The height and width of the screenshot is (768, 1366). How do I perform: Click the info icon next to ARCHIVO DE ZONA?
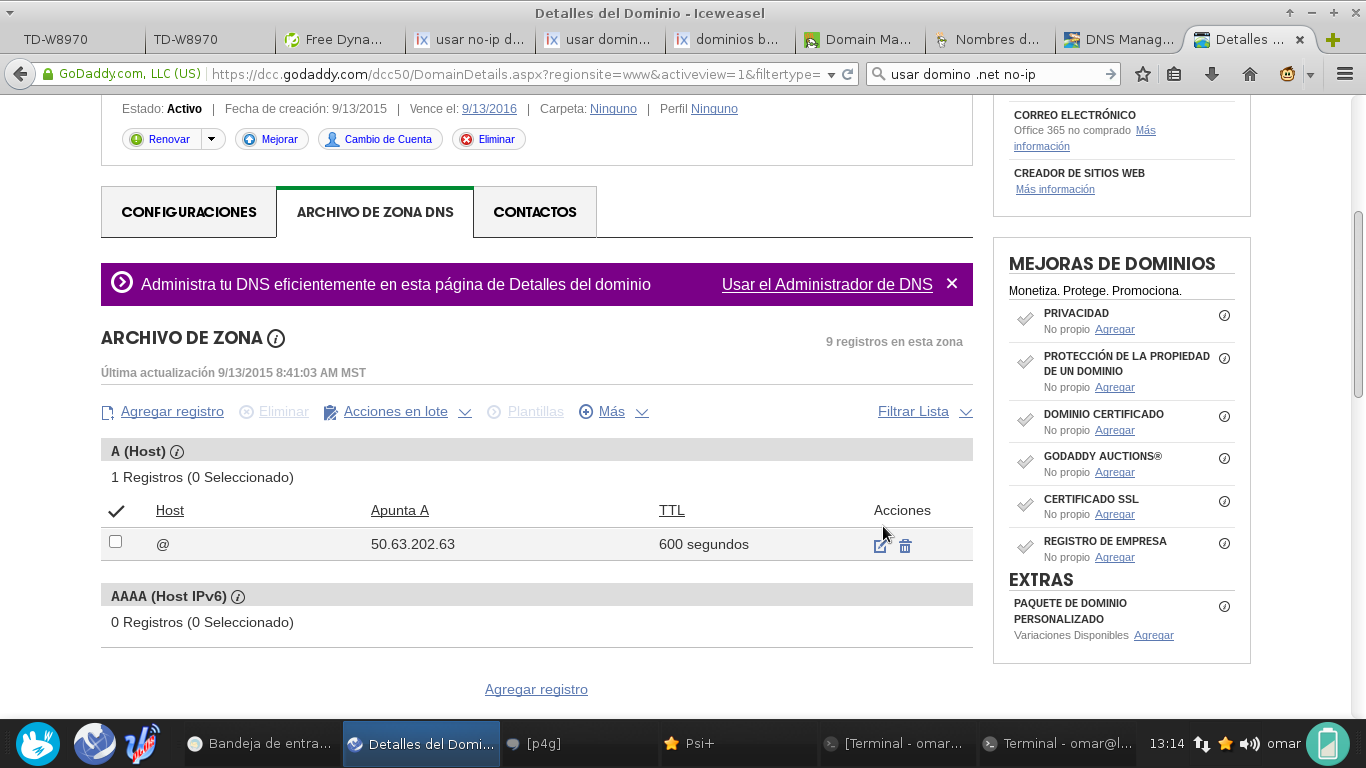point(276,339)
